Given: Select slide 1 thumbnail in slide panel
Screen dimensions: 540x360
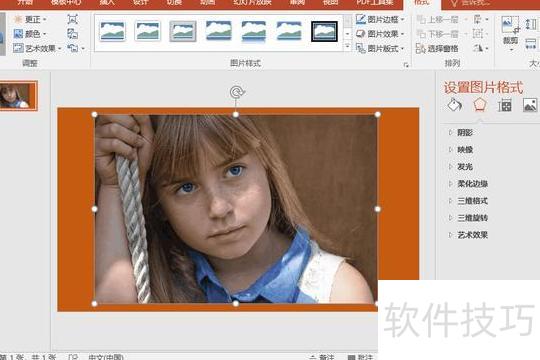Looking at the screenshot, I should coord(18,96).
